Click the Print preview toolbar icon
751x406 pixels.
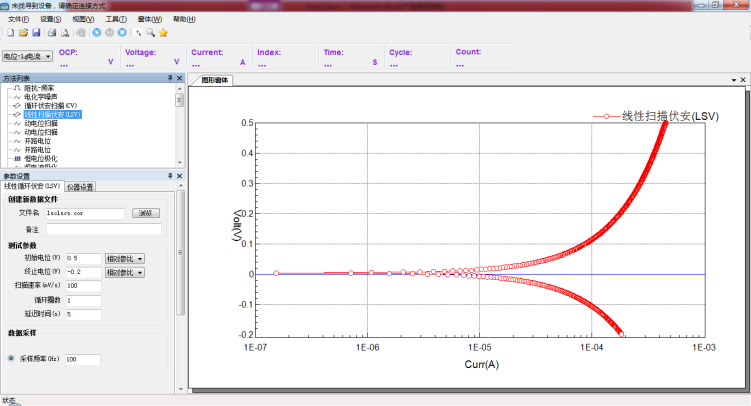coord(65,33)
